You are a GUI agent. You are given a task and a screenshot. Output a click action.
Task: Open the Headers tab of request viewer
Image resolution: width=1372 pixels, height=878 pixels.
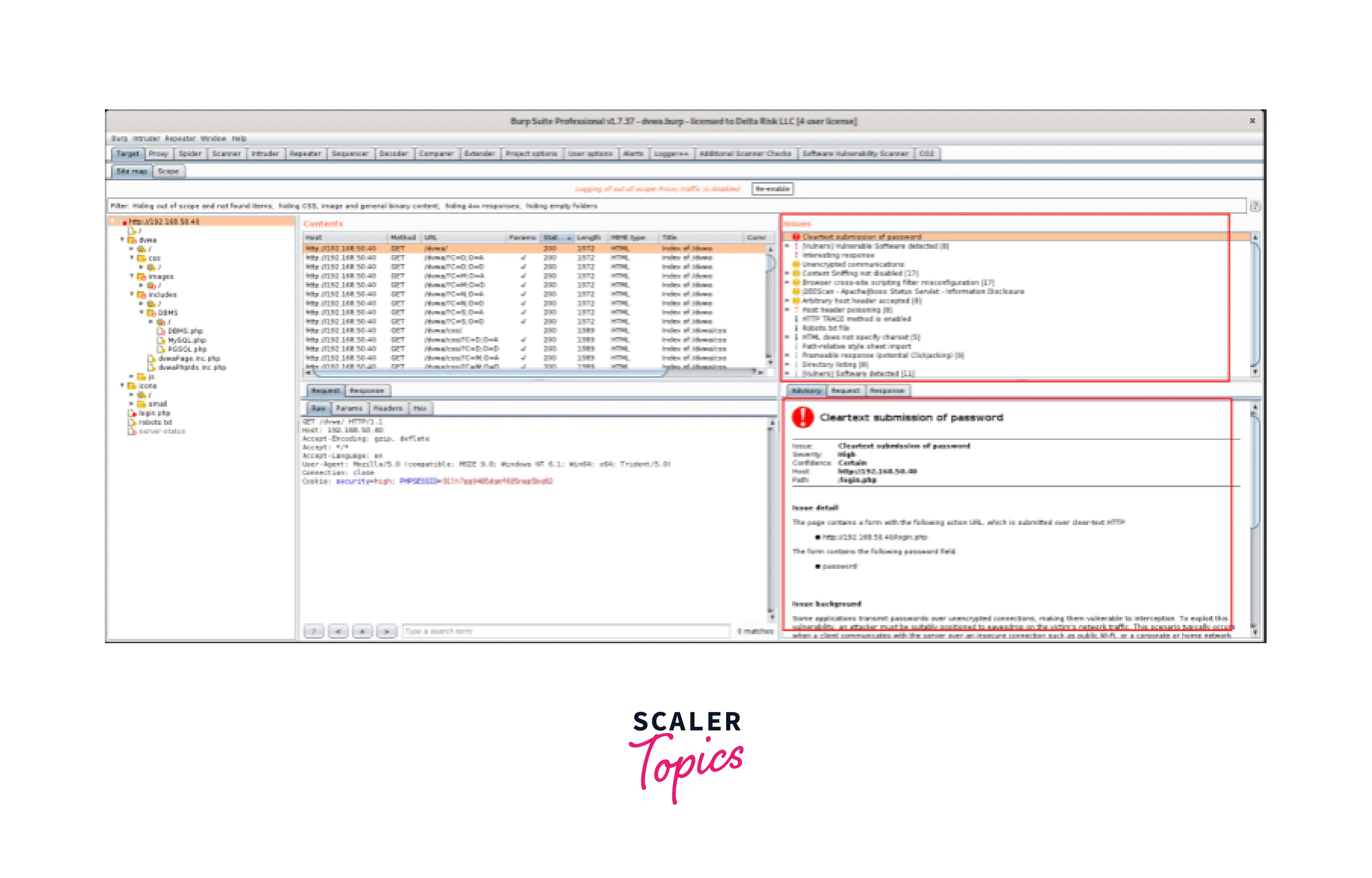(x=388, y=408)
